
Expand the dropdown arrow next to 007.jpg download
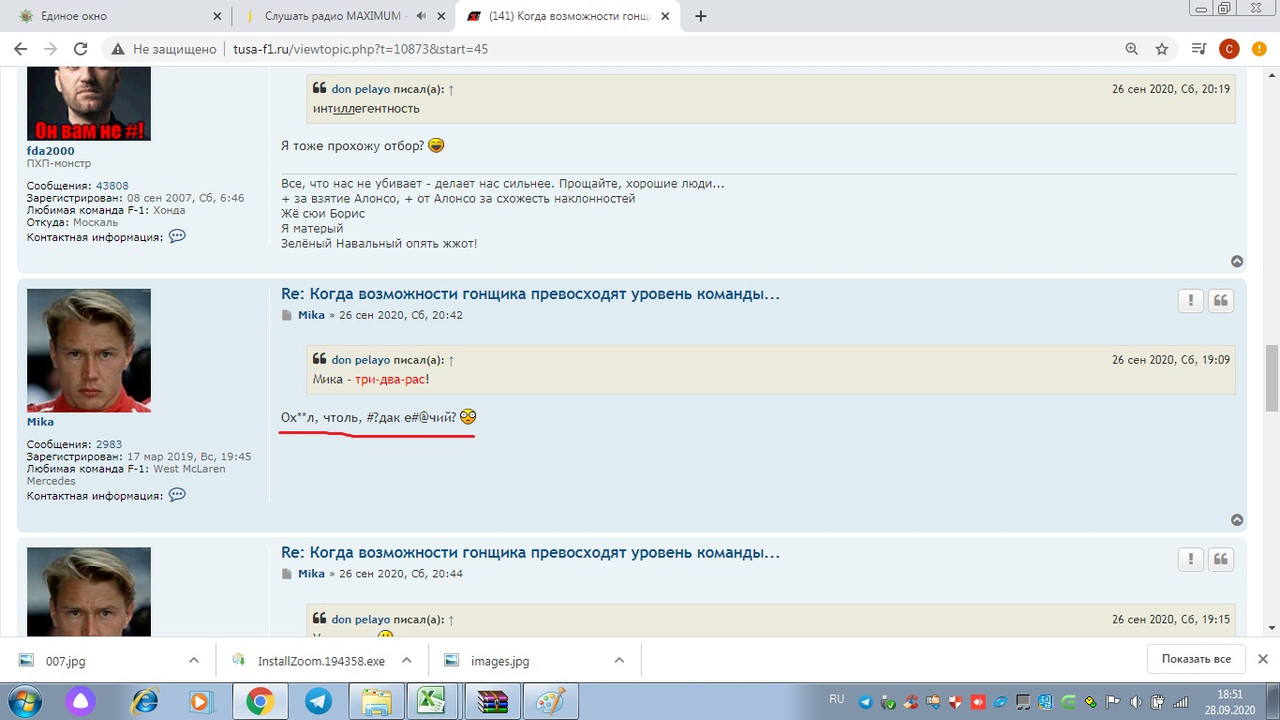(x=196, y=660)
